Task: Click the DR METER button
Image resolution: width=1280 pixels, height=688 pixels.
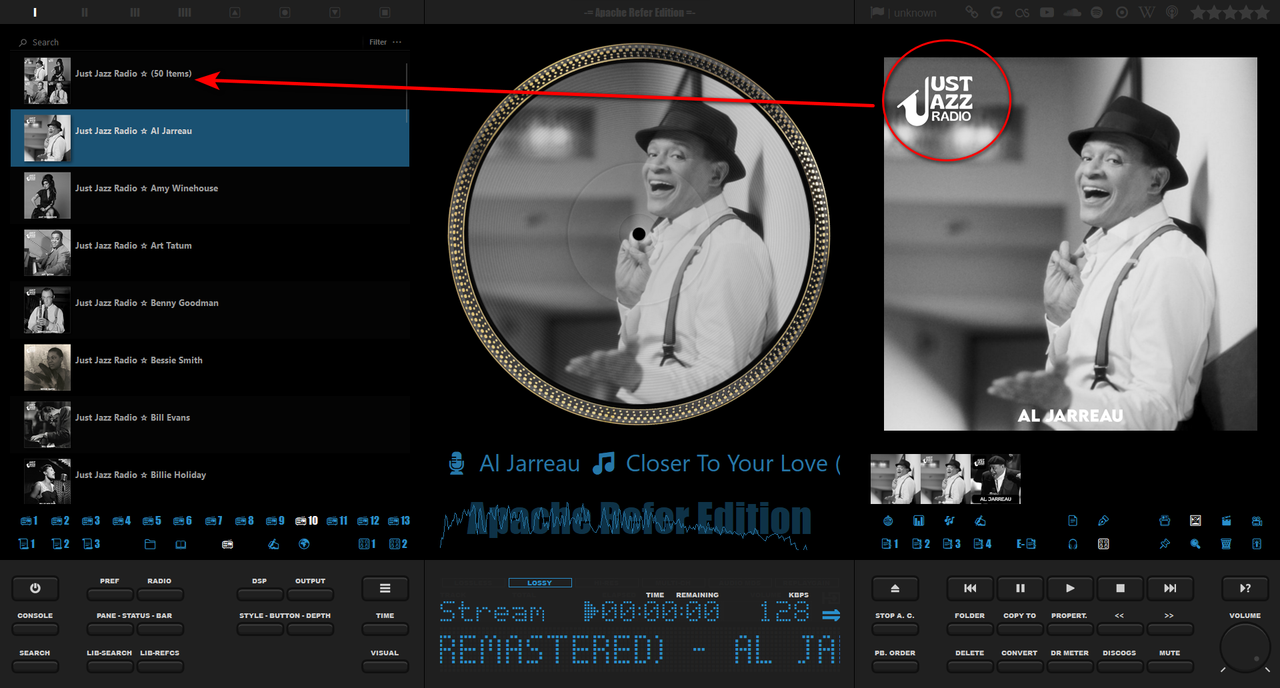Action: (1070, 666)
